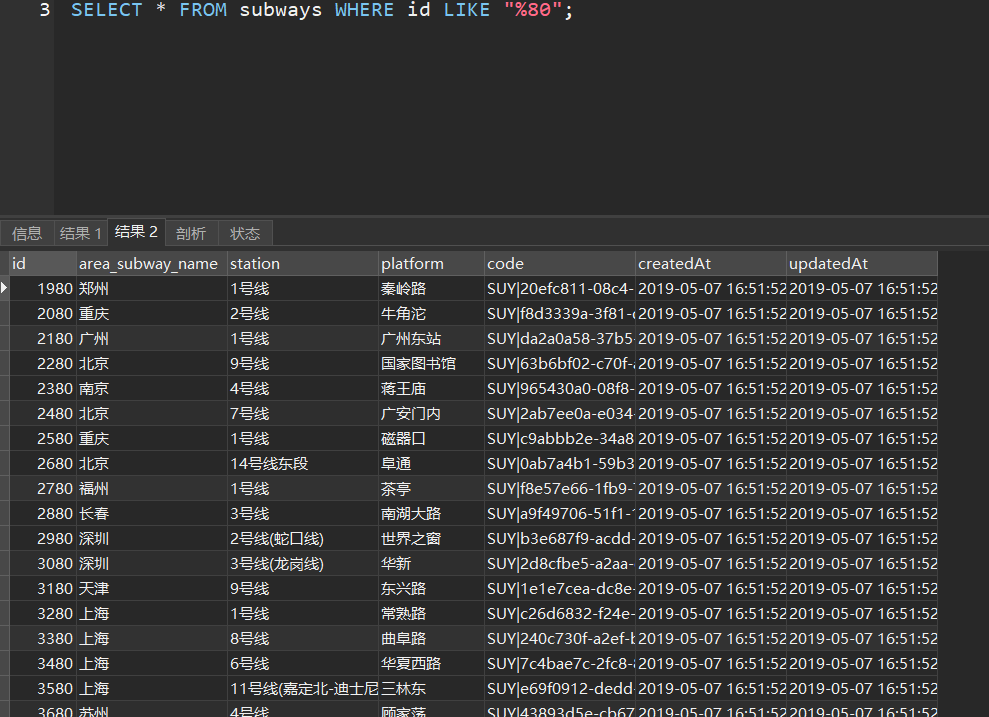Switch to the 结果 1 tab
Viewport: 989px width, 717px height.
pos(81,233)
